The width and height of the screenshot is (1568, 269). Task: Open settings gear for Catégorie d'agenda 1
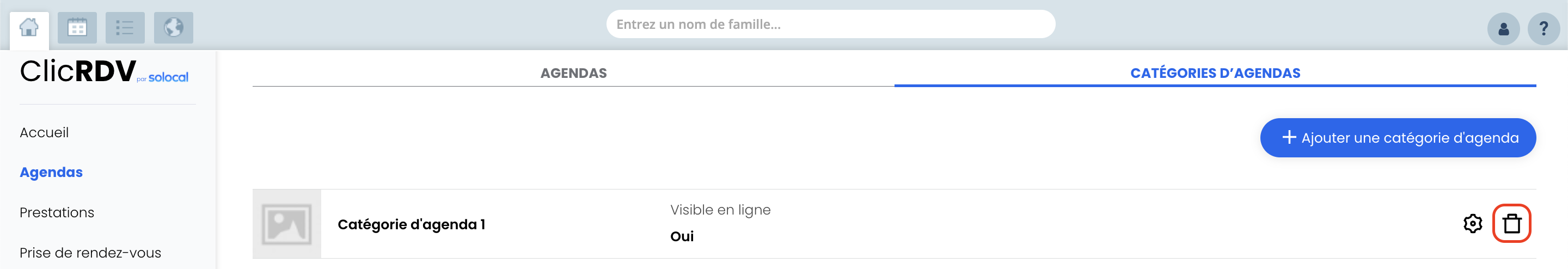click(x=1472, y=224)
